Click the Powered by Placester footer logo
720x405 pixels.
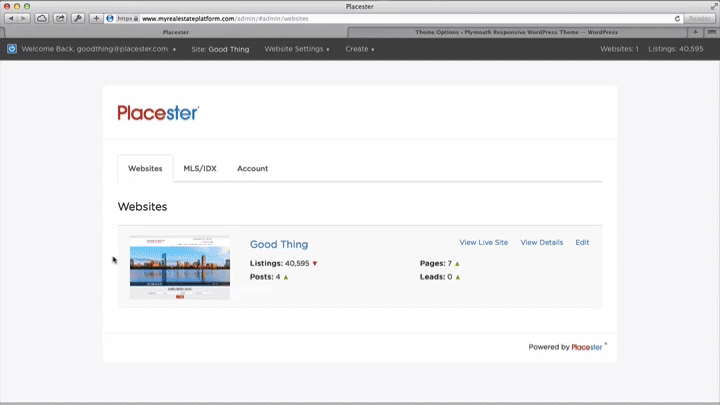click(587, 347)
